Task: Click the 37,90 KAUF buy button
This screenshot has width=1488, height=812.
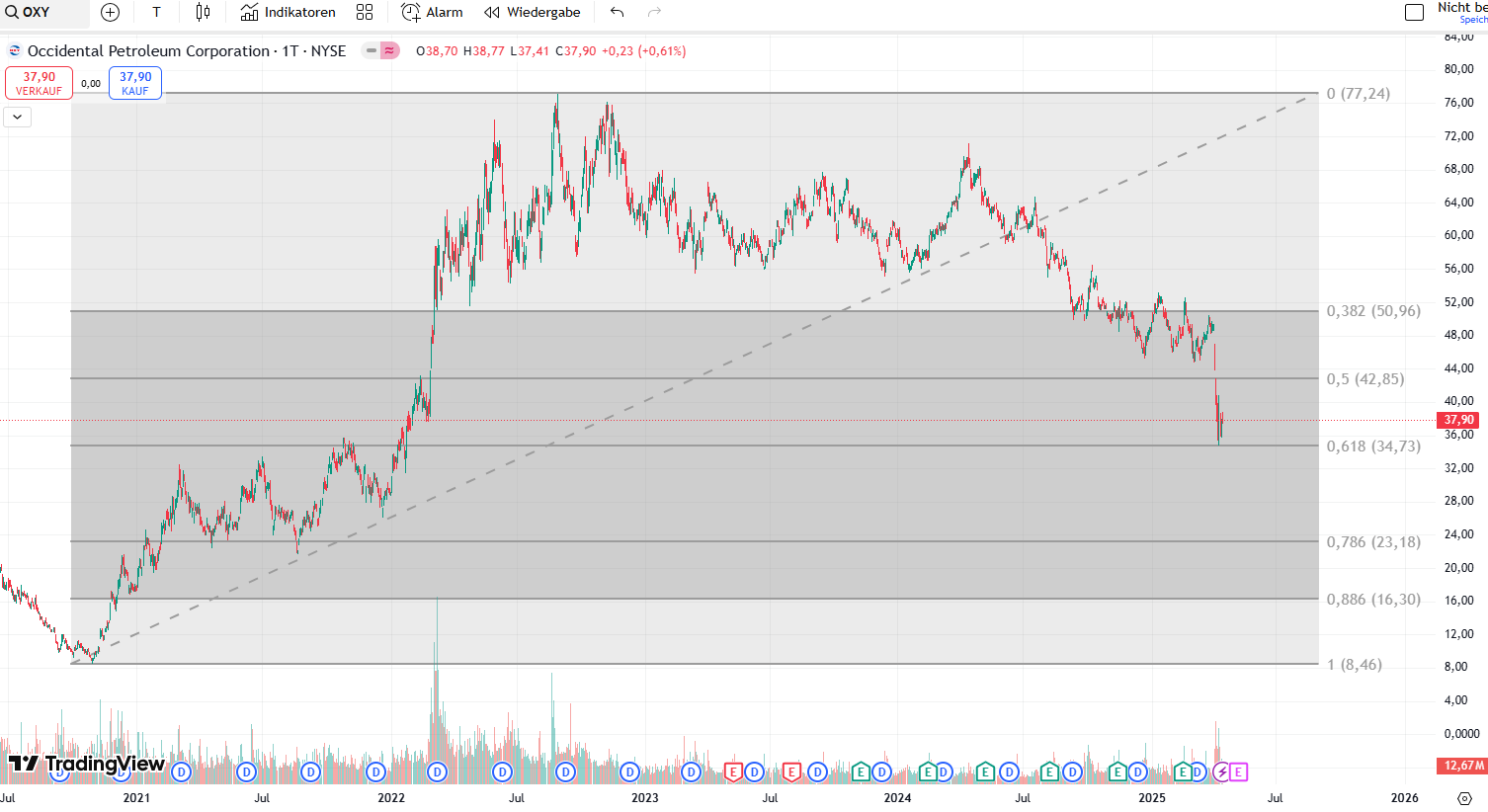Action: point(135,83)
